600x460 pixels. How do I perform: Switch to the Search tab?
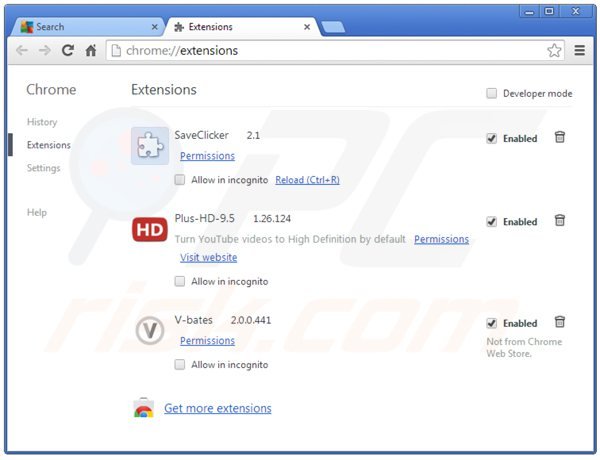pyautogui.click(x=87, y=27)
